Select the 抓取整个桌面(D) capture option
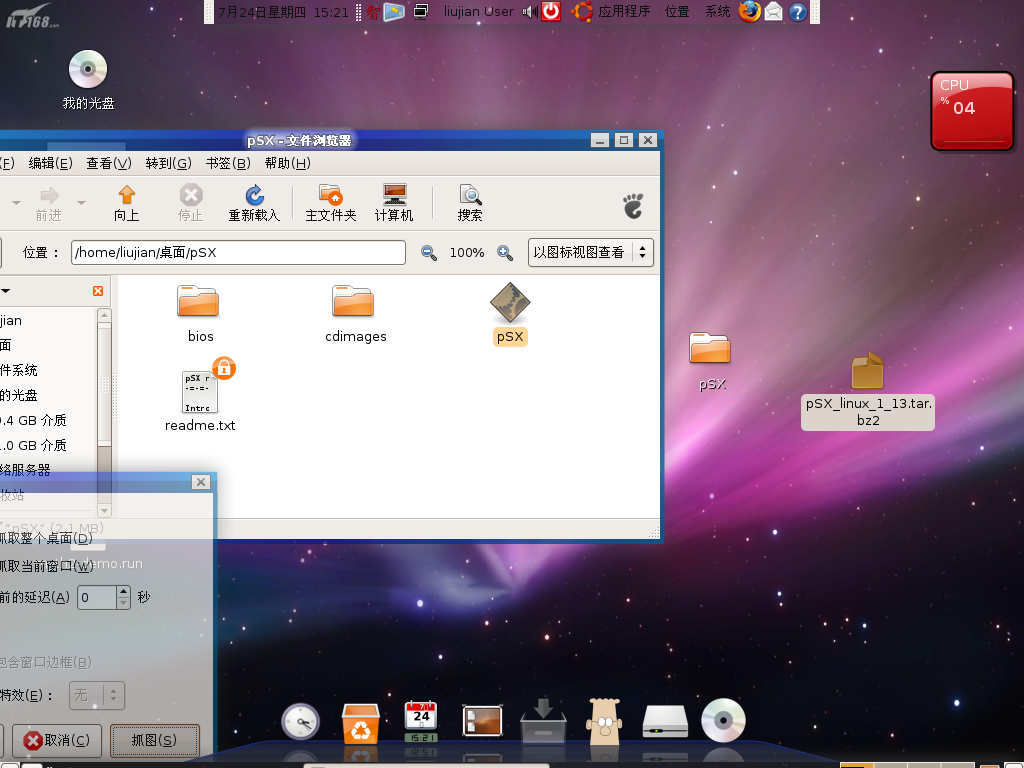This screenshot has width=1024, height=768. [x=46, y=538]
